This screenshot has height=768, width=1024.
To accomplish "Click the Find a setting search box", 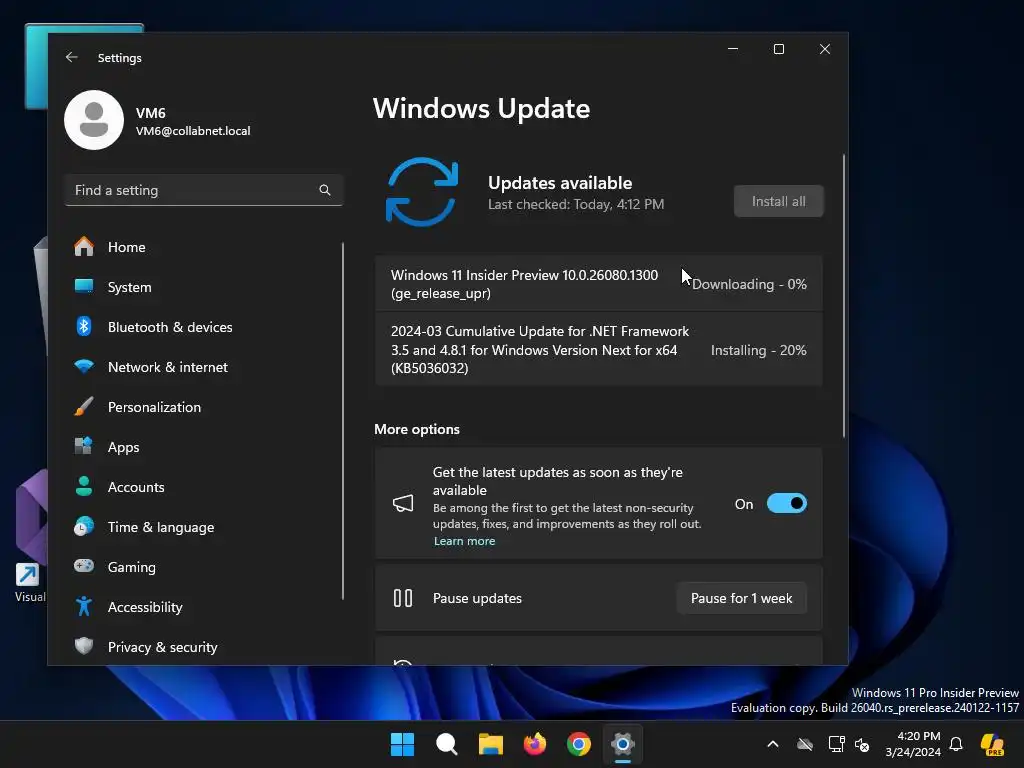I will (x=204, y=190).
